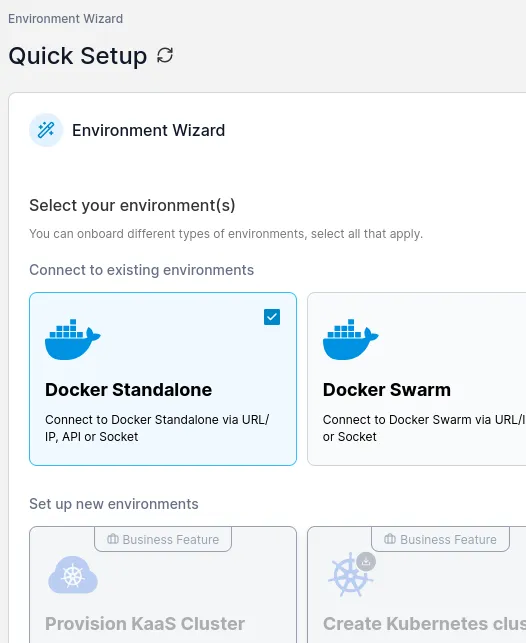Viewport: 526px width, 643px height.
Task: Click the Quick Setup page title
Action: (x=77, y=56)
